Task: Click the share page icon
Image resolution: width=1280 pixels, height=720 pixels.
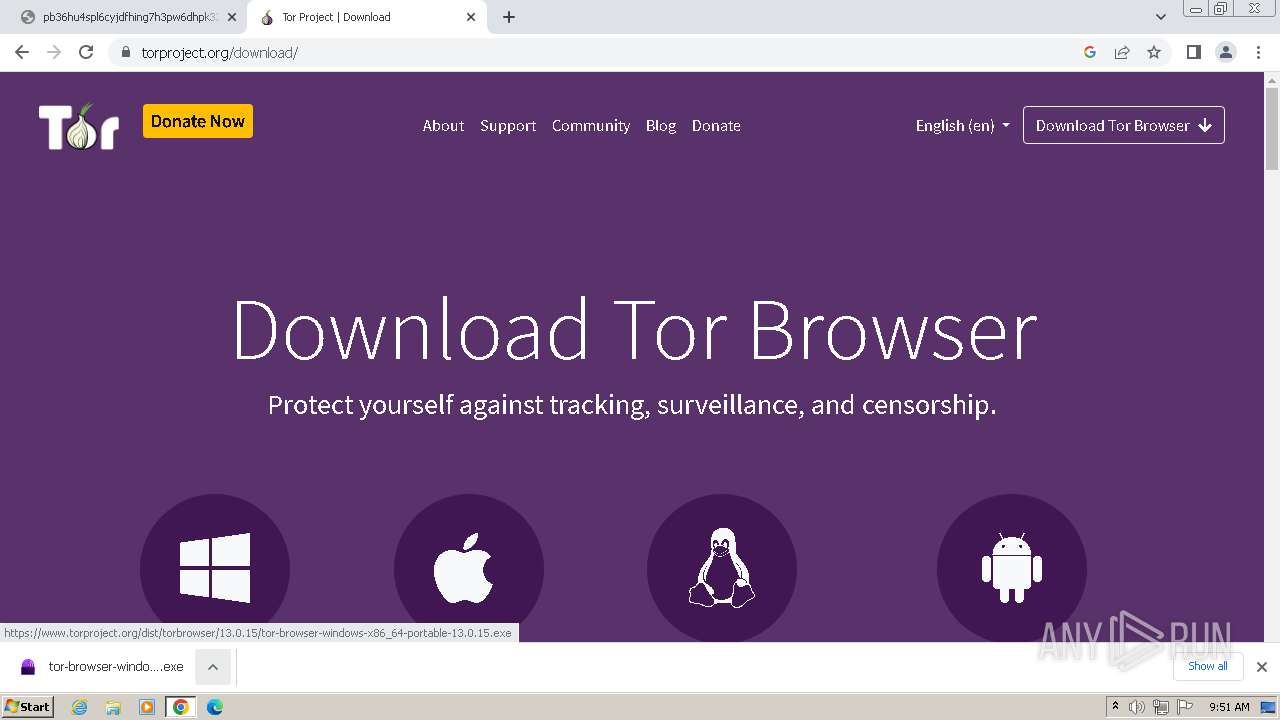Action: tap(1122, 52)
